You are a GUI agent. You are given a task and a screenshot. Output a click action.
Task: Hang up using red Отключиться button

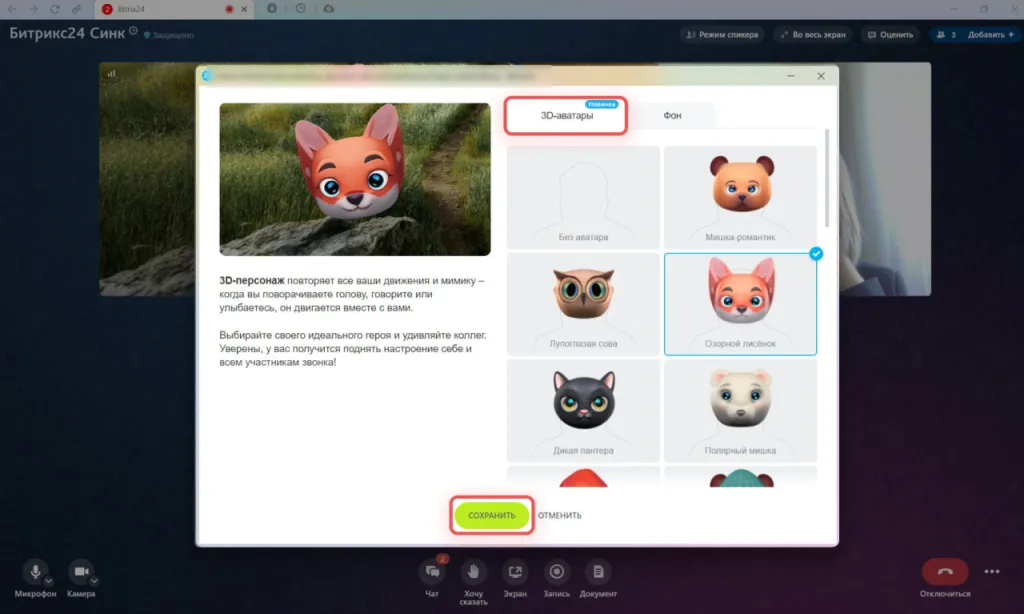point(944,572)
